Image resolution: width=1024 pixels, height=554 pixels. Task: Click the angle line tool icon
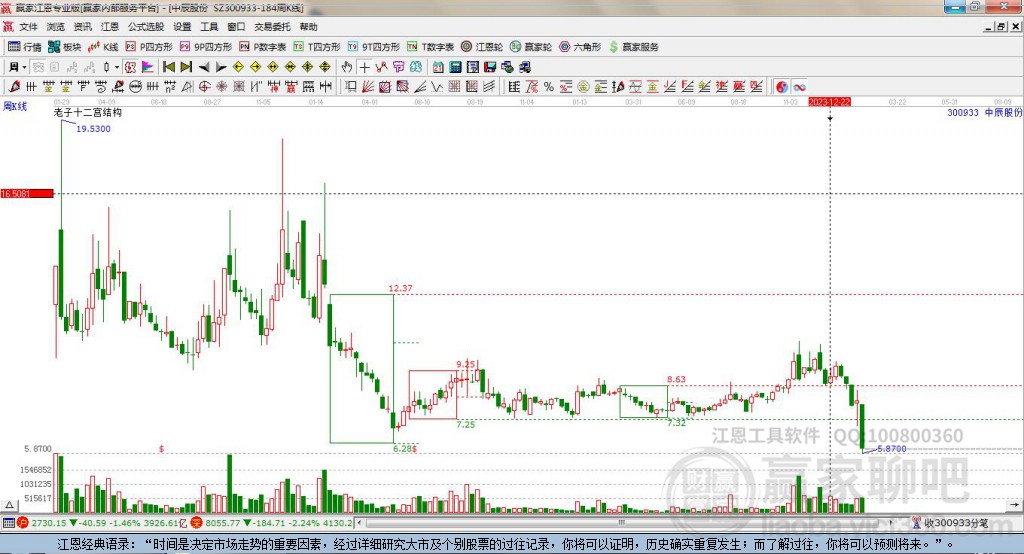[x=421, y=87]
